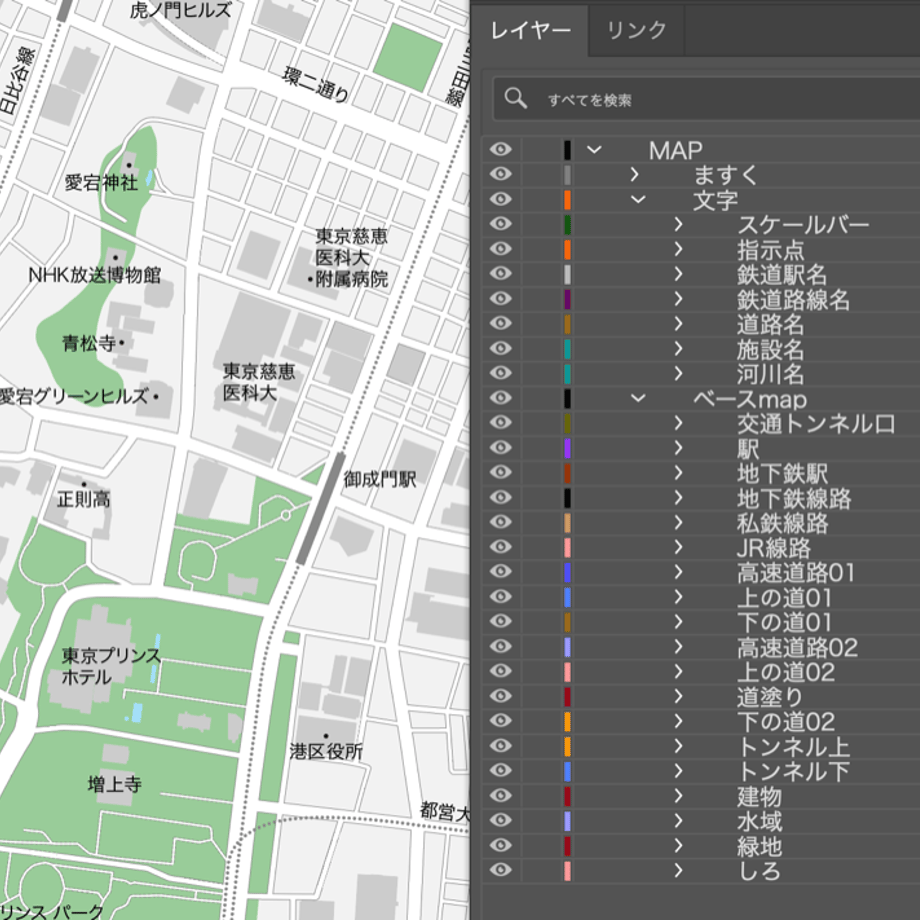The image size is (920, 920).
Task: Select the JR線路 layer name
Action: [x=773, y=548]
